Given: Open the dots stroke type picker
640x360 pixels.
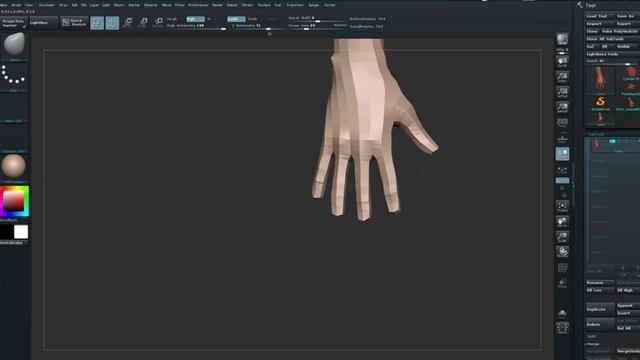Looking at the screenshot, I should click(13, 76).
